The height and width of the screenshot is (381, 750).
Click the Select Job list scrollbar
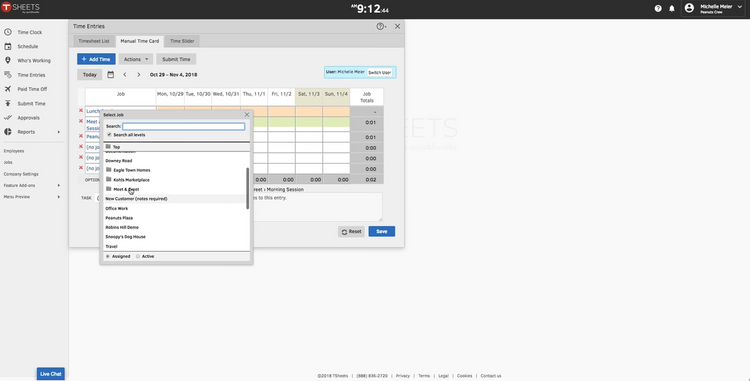coord(247,188)
